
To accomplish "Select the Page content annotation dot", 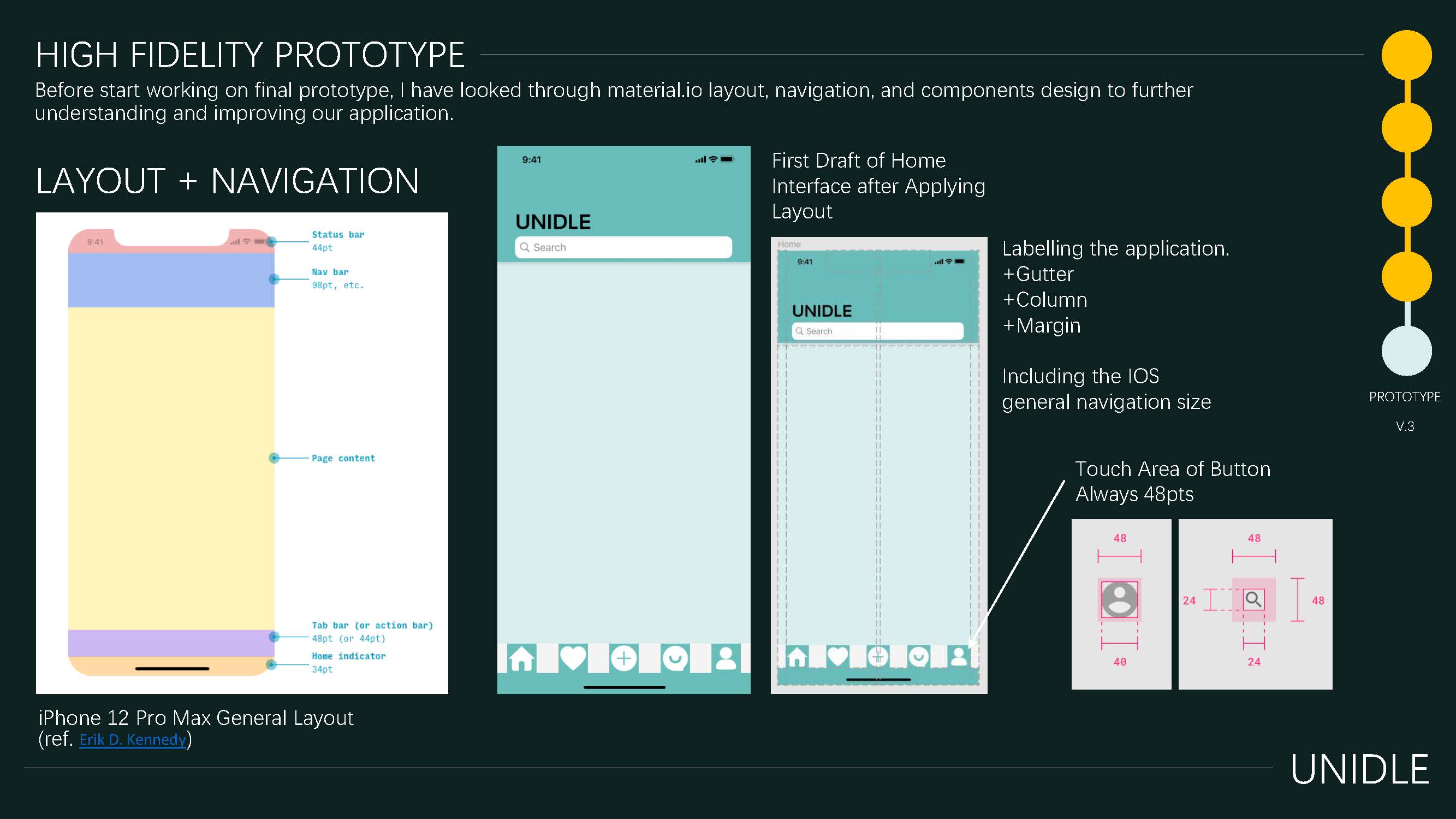I will point(274,458).
